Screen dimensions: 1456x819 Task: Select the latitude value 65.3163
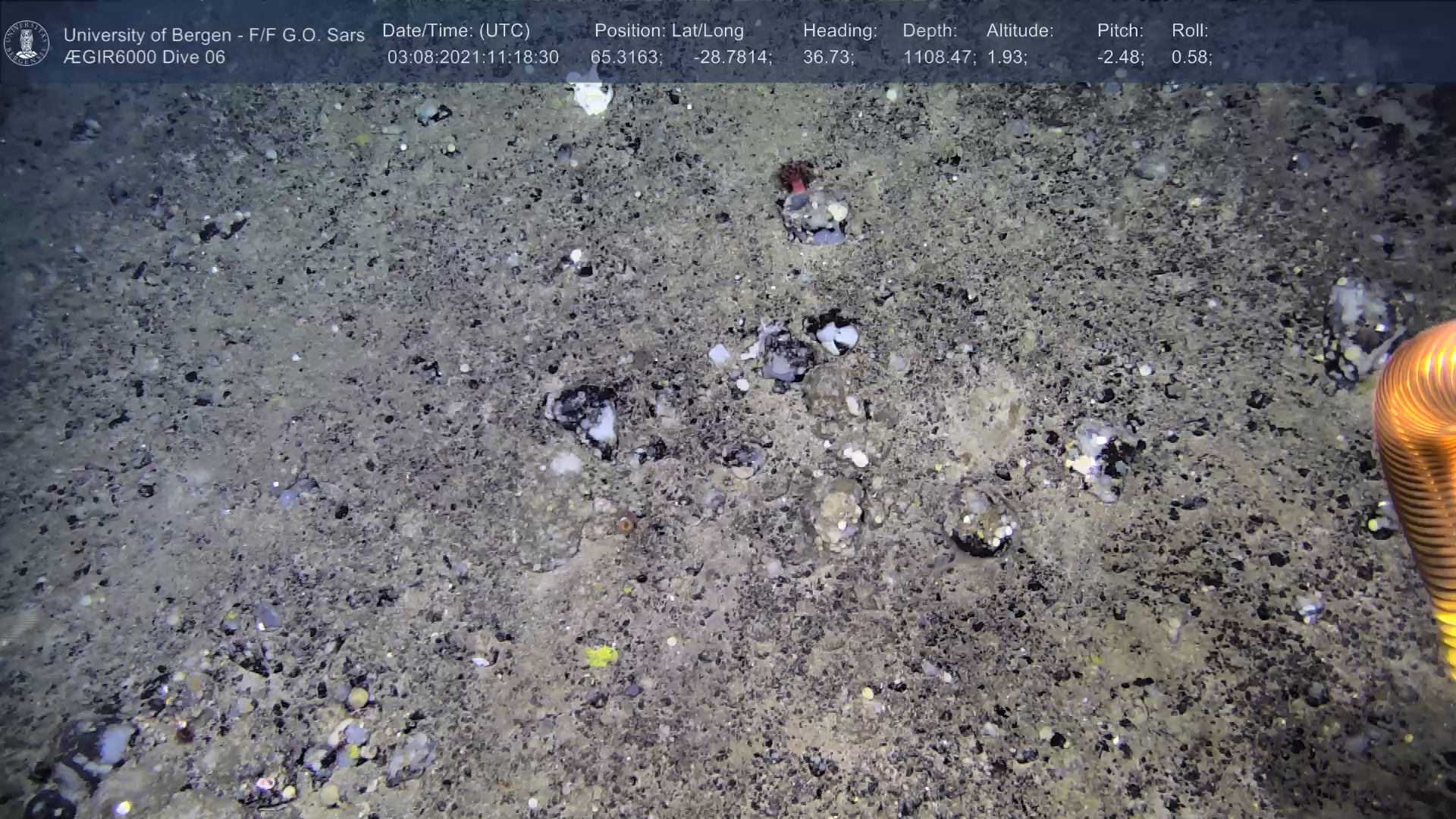click(x=626, y=58)
